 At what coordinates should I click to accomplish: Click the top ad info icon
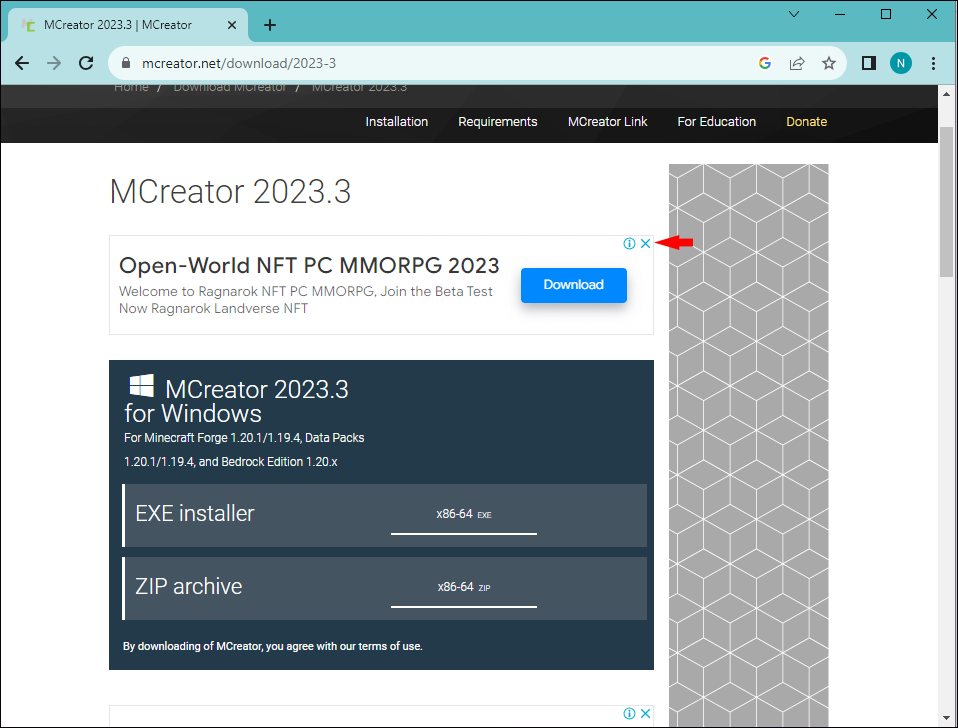(x=629, y=244)
